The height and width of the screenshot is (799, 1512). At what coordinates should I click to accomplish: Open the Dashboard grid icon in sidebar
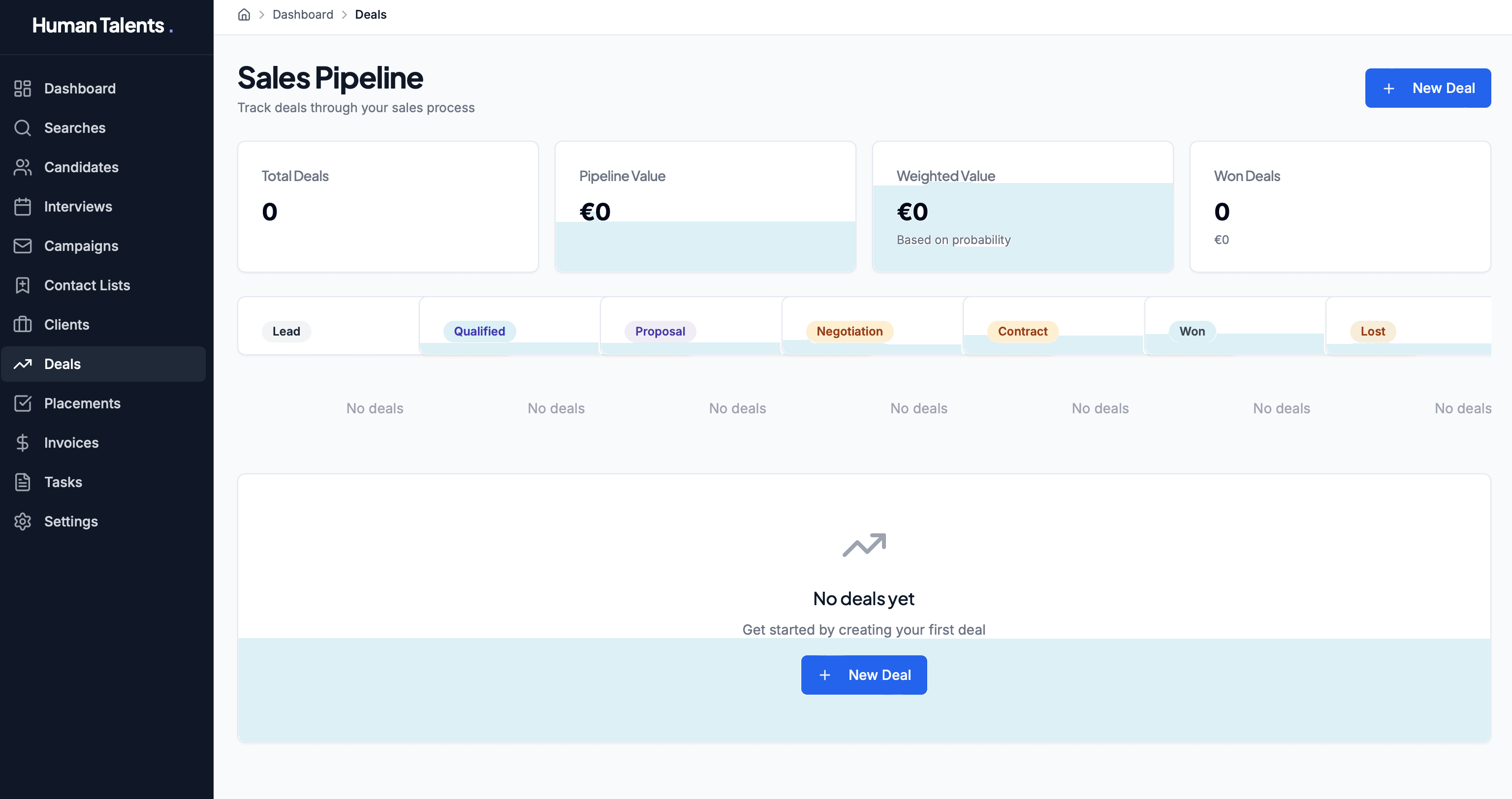coord(23,88)
